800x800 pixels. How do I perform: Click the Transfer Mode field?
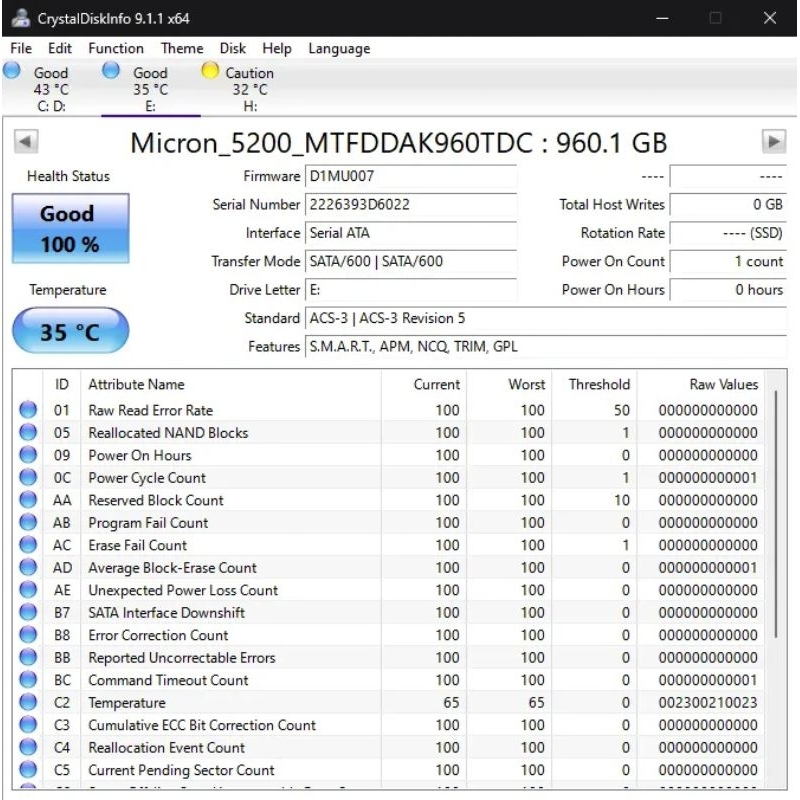(411, 262)
